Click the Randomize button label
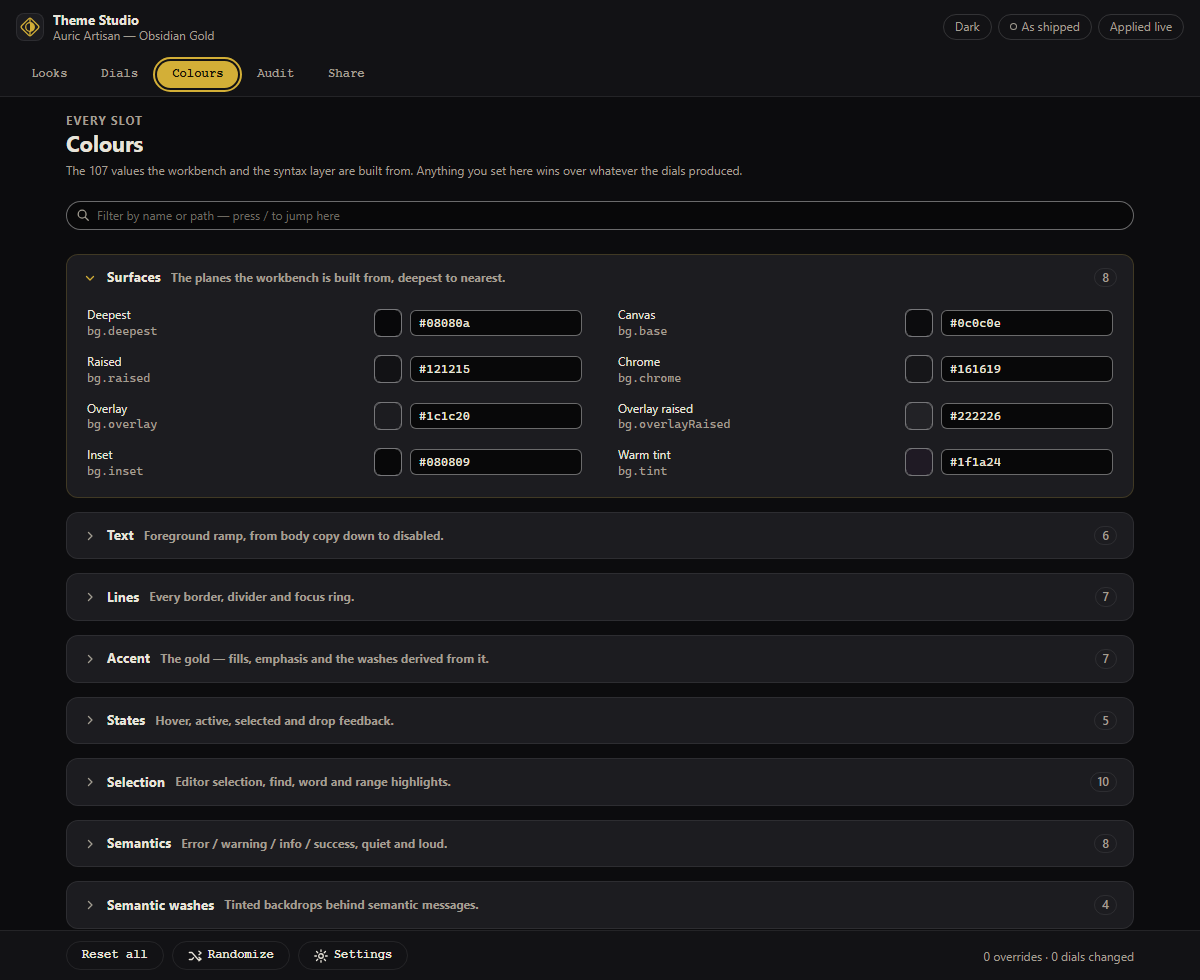The width and height of the screenshot is (1200, 980). click(240, 955)
